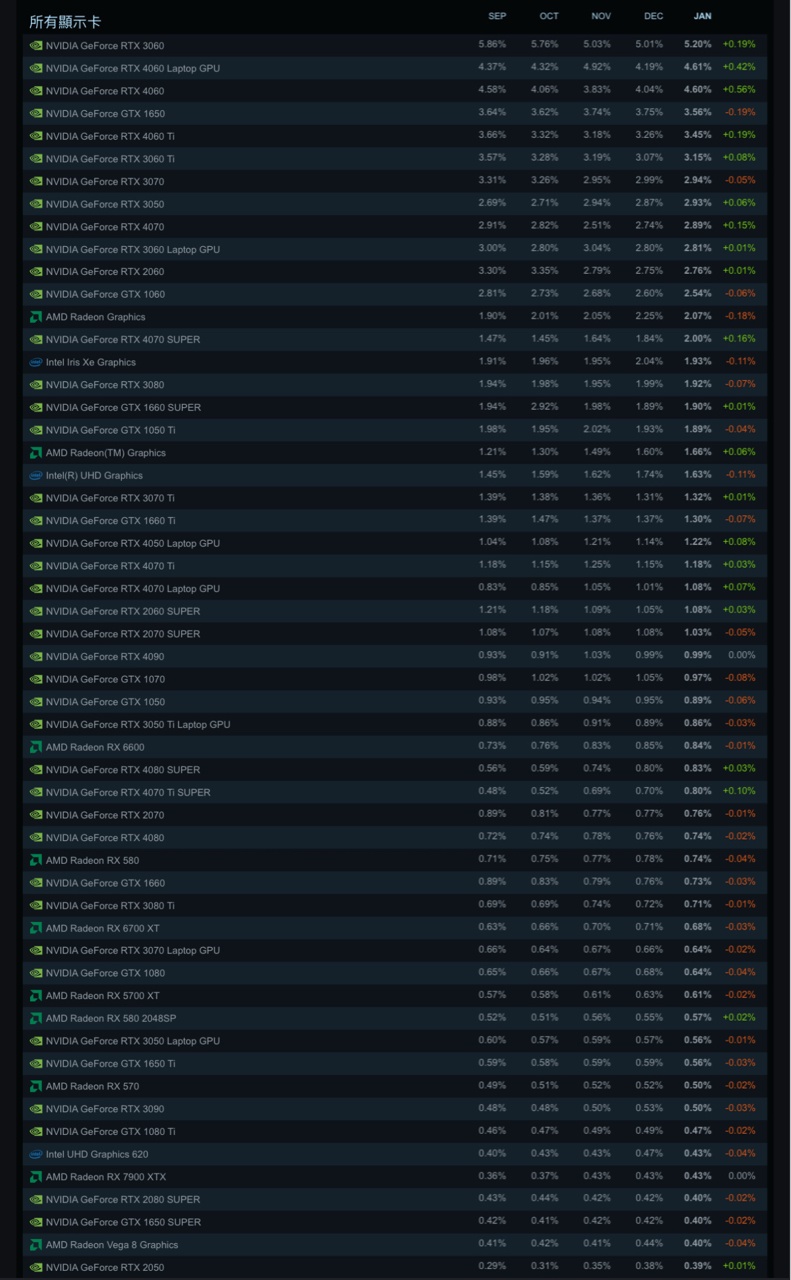
Task: Click the NOV column header
Action: tap(601, 16)
